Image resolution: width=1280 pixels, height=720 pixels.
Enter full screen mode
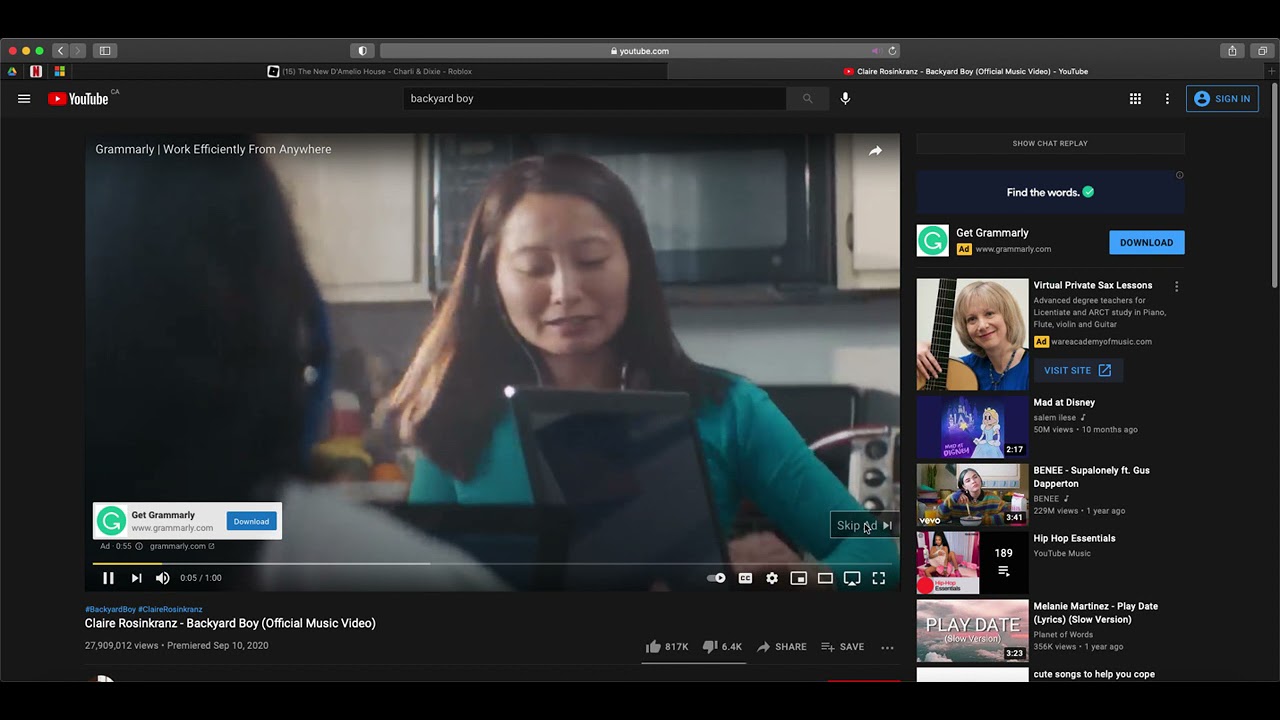[879, 578]
